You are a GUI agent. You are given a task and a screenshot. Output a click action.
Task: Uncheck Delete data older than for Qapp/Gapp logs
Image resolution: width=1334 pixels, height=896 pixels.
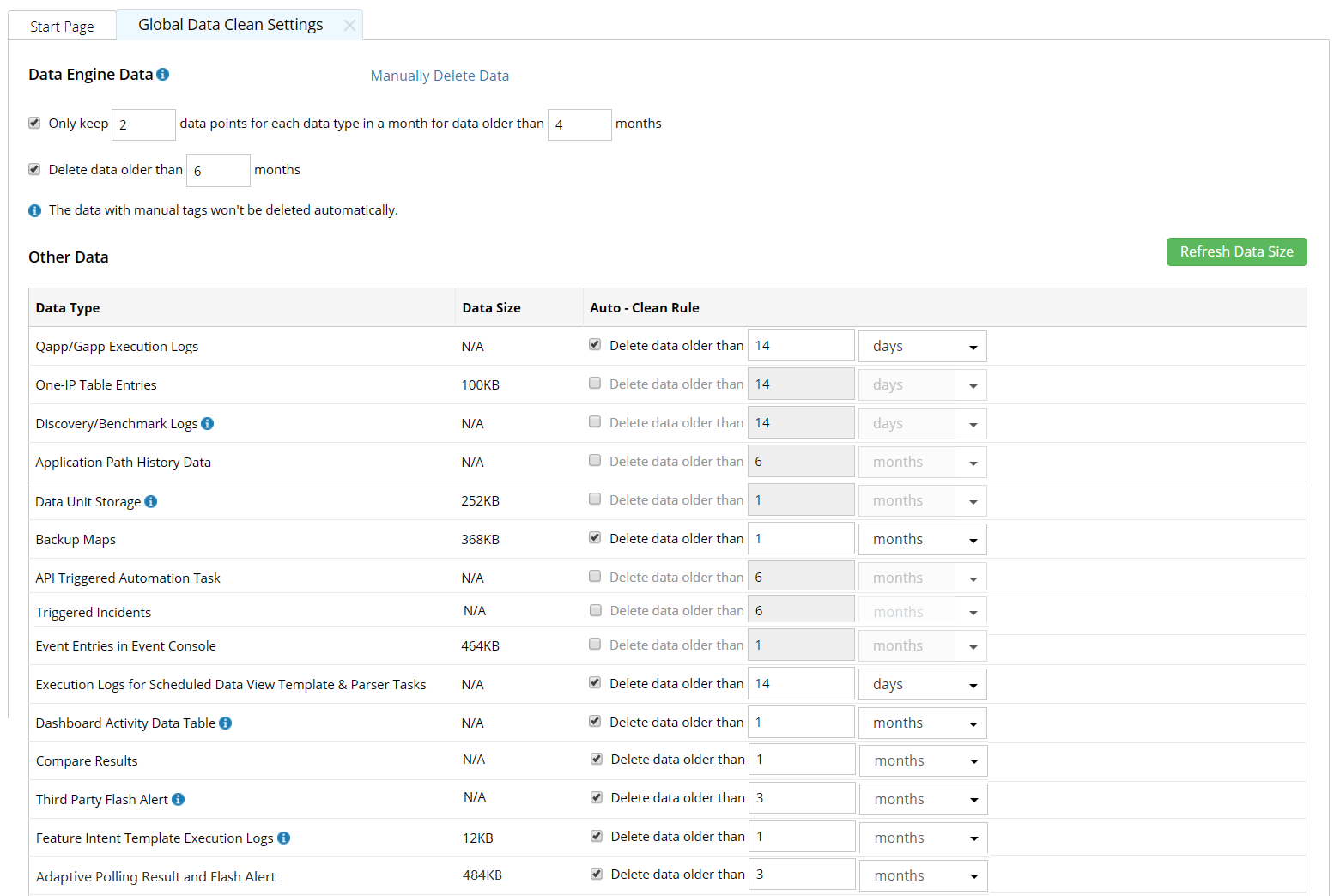[x=595, y=344]
